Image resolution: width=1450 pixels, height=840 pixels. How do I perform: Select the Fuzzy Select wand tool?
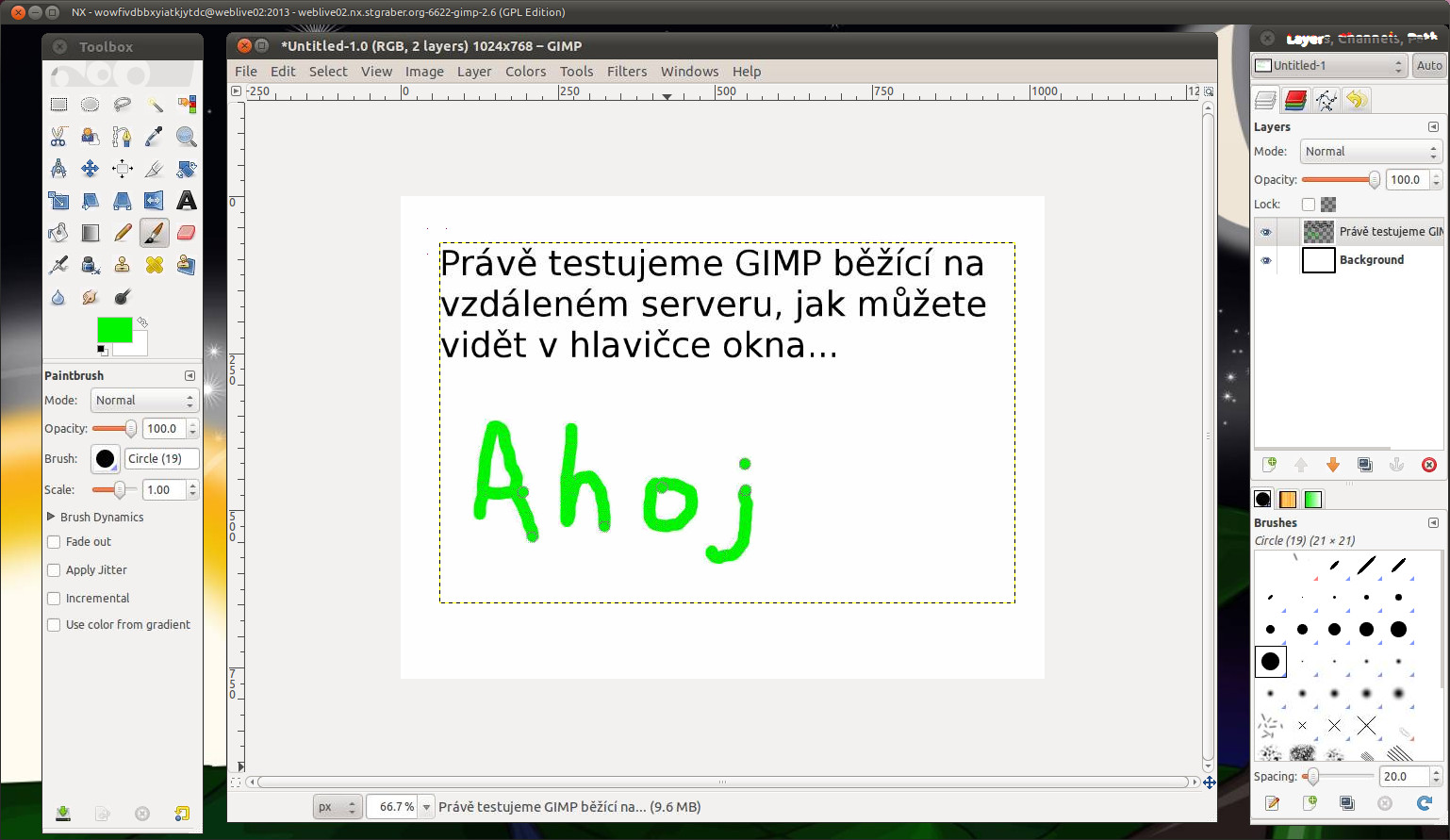coord(155,105)
